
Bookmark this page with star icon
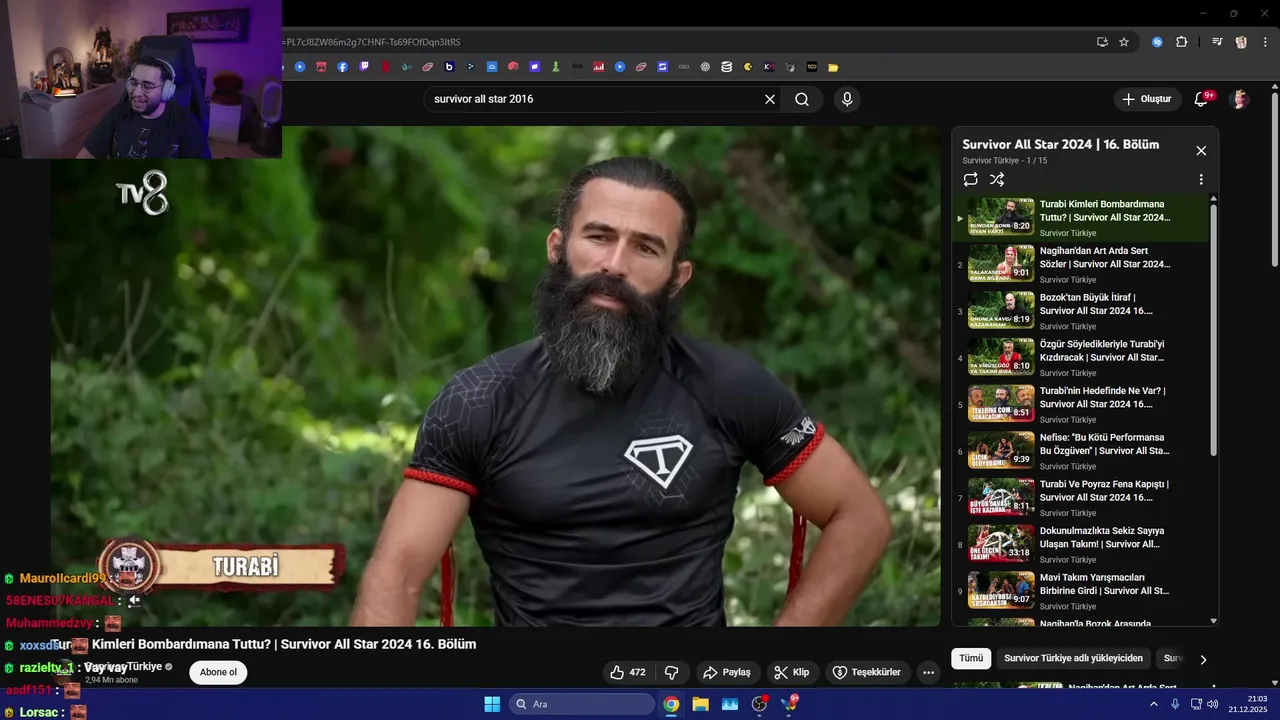pos(1124,42)
